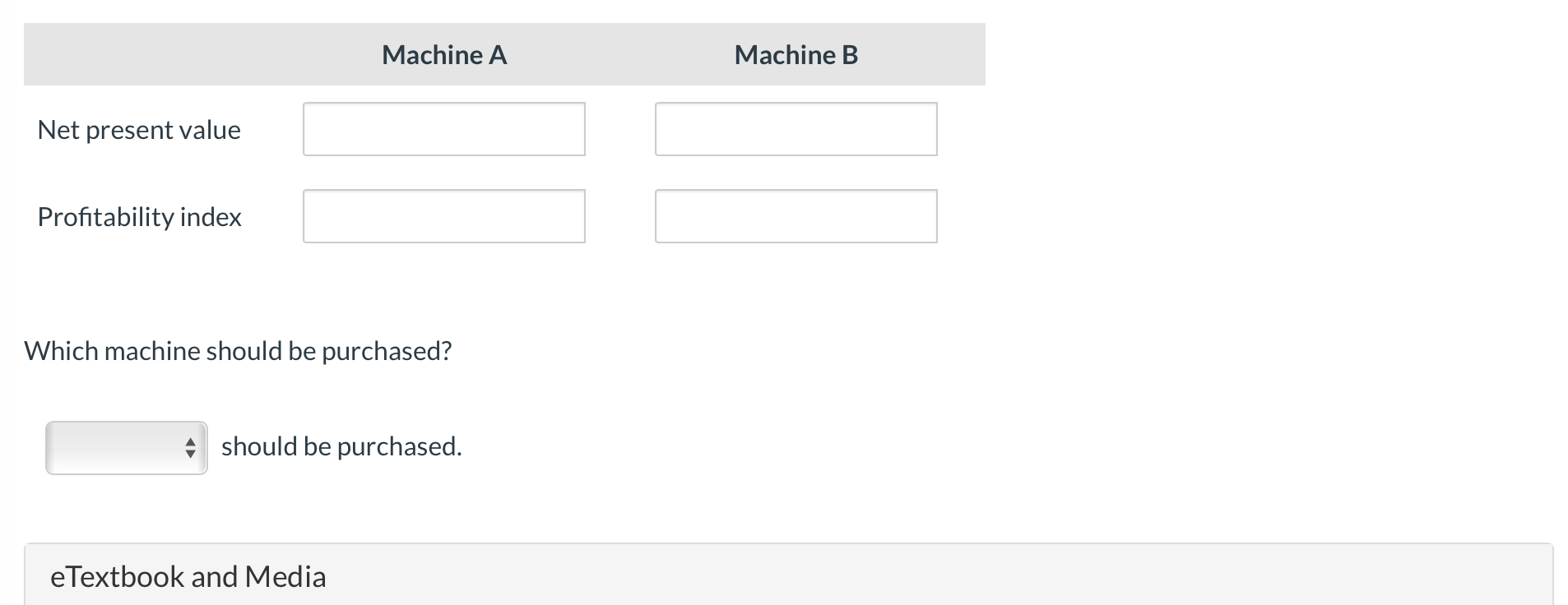Click the should be purchased text
The image size is (1568, 605).
coord(341,446)
